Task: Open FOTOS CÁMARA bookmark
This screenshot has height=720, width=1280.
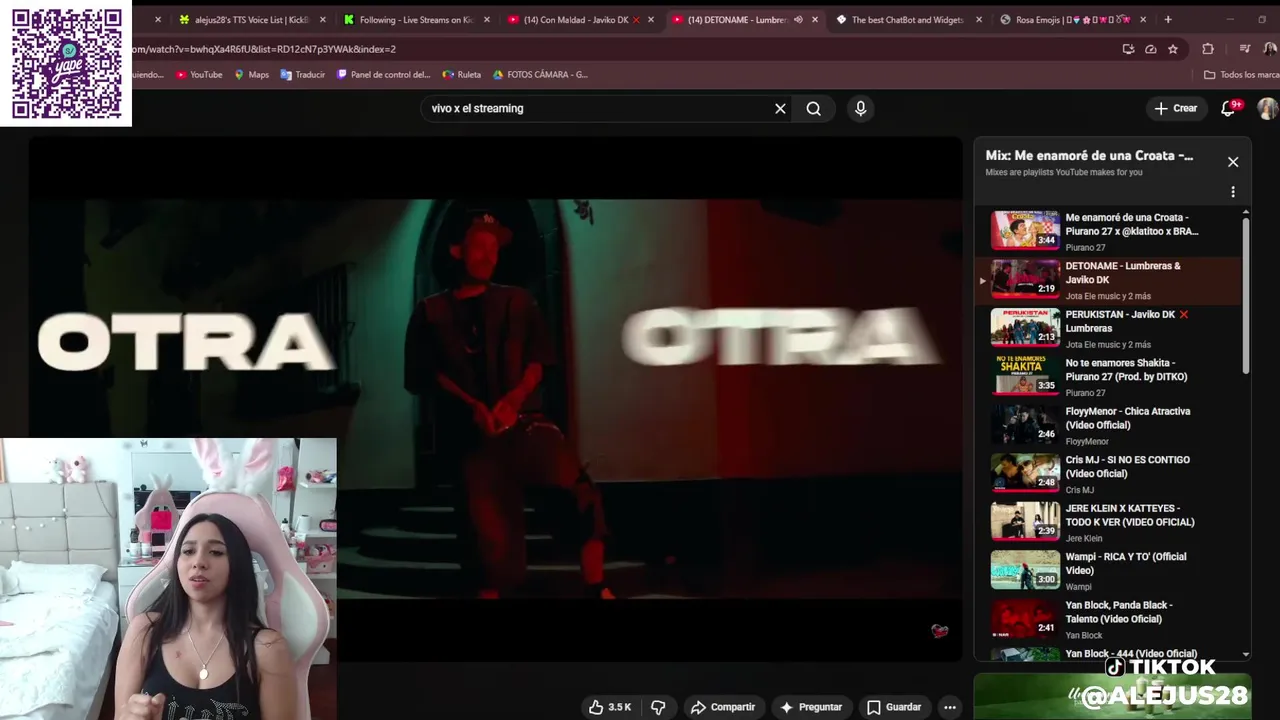Action: (540, 74)
